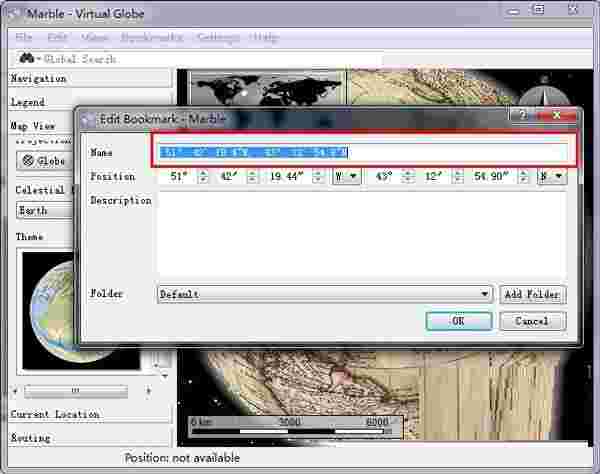The image size is (600, 474).
Task: Adjust the latitude seconds stepper
Action: pyautogui.click(x=523, y=176)
